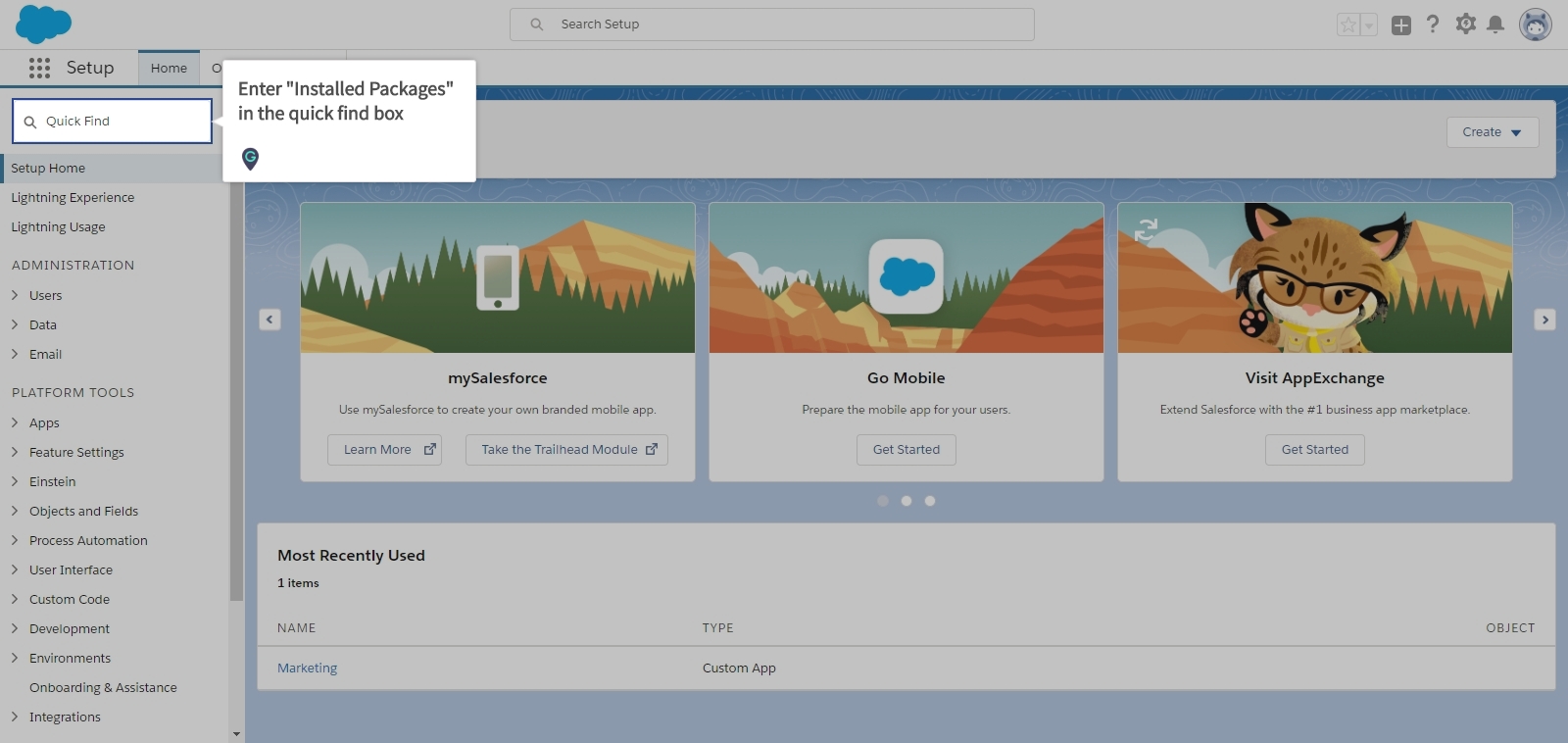Select first carousel page dot
The width and height of the screenshot is (1568, 743).
883,501
